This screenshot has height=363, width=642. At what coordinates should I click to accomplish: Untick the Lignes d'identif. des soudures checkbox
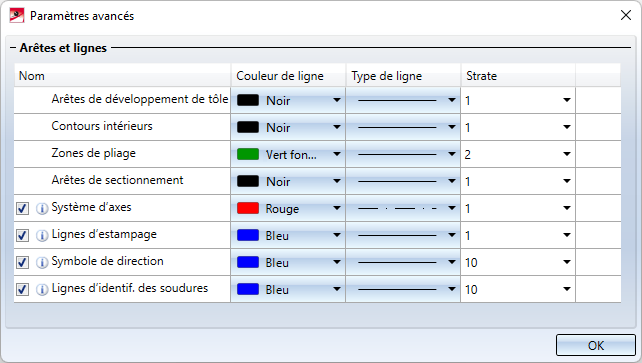pyautogui.click(x=22, y=290)
